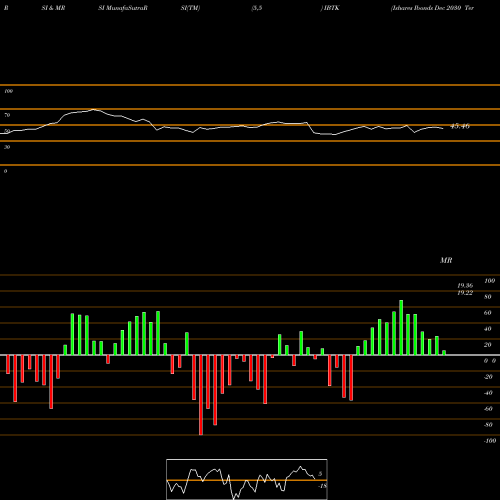Click the 'SI MunafaSutraR' header text
This screenshot has width=500, height=500.
click(x=123, y=8)
